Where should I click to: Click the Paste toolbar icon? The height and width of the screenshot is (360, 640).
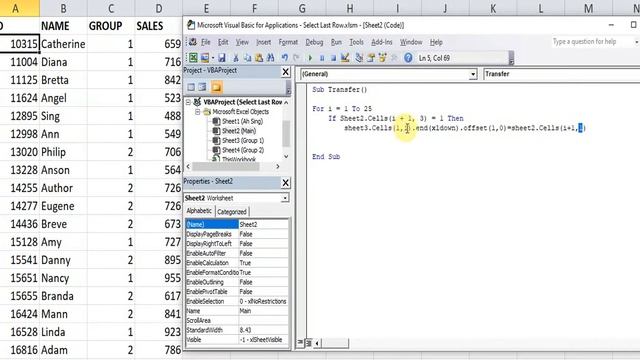[x=259, y=58]
